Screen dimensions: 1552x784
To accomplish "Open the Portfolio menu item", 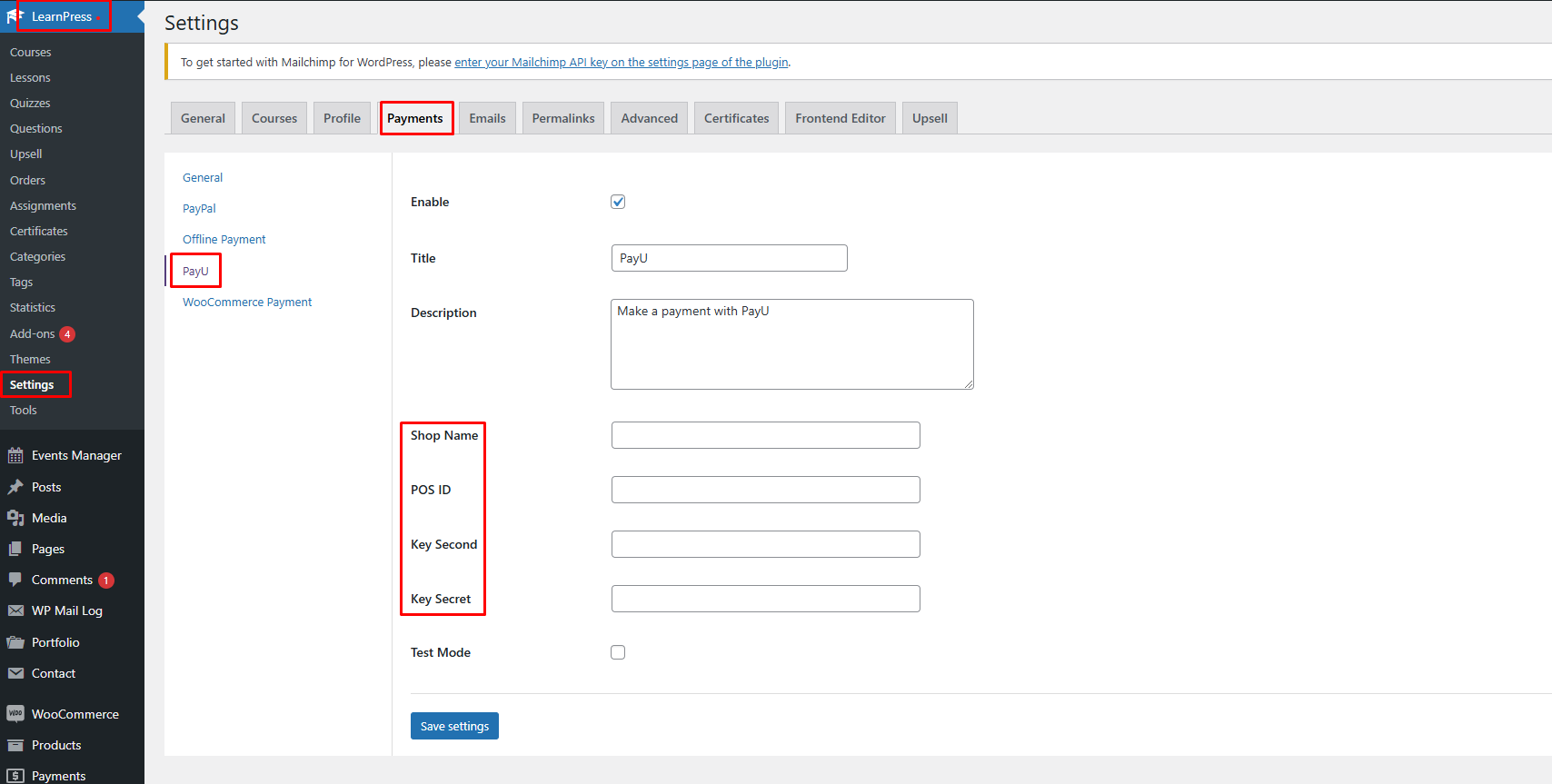I will (55, 642).
